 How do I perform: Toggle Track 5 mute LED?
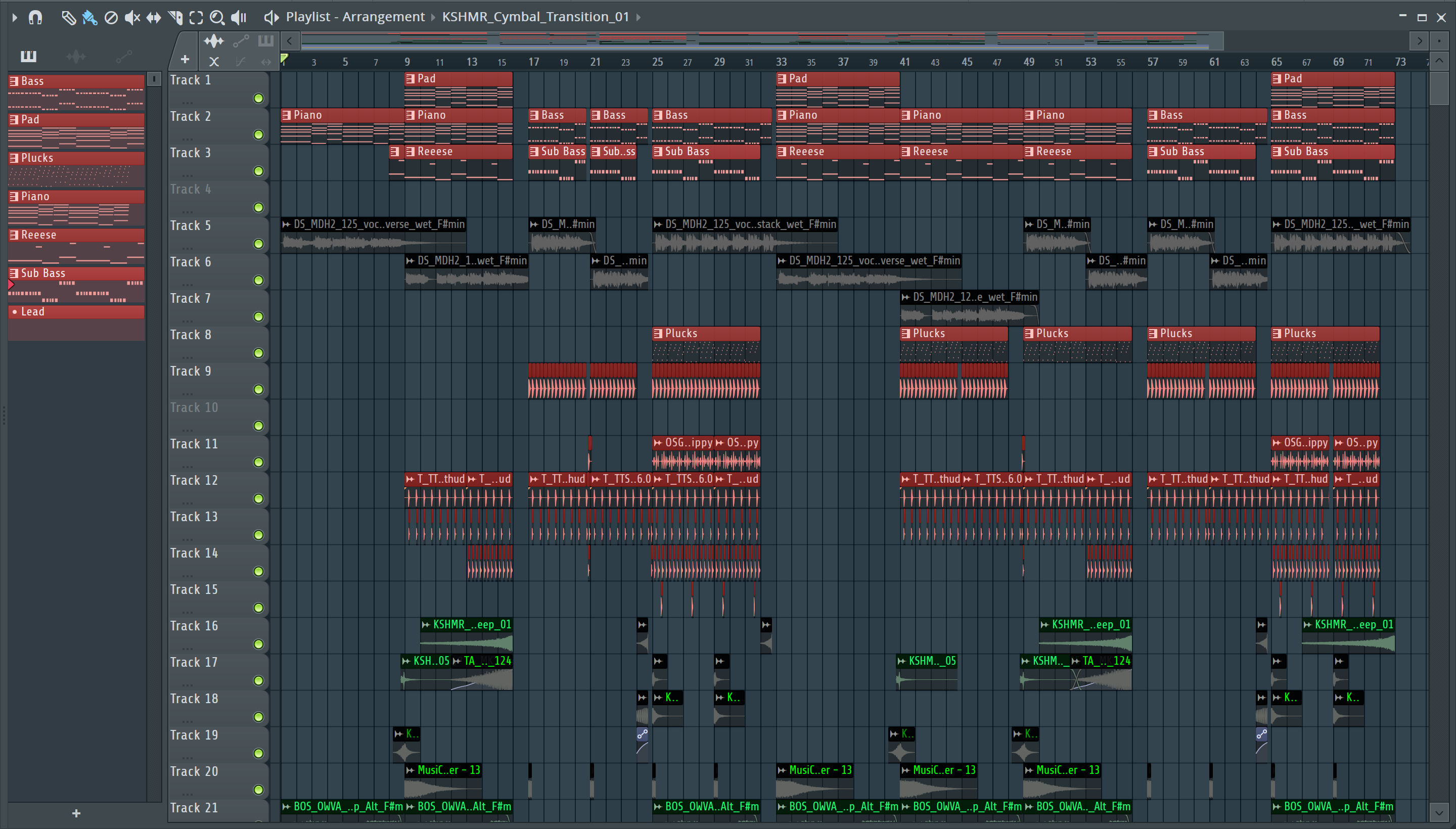click(258, 244)
